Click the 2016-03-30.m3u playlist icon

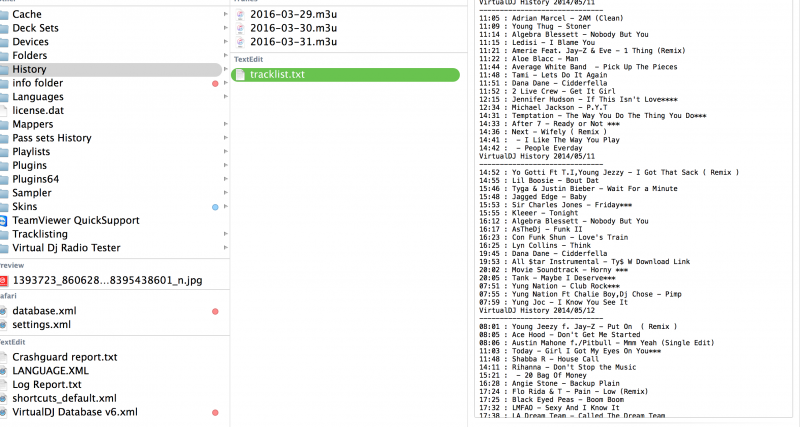coord(240,29)
